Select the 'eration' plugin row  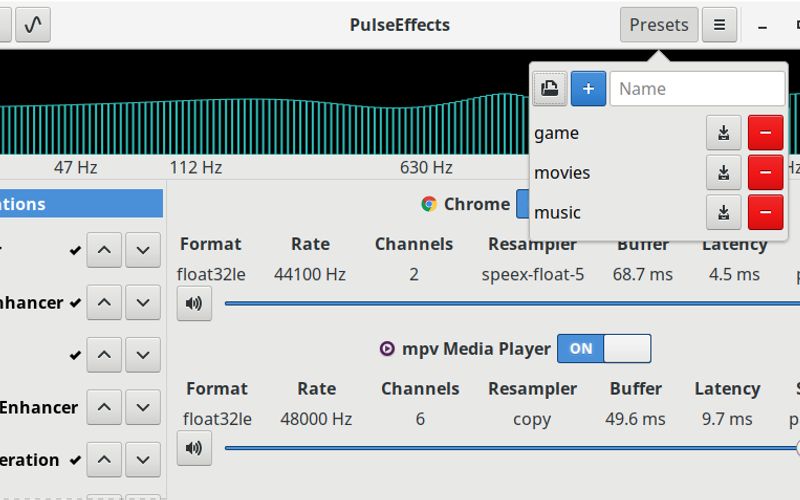pos(30,460)
